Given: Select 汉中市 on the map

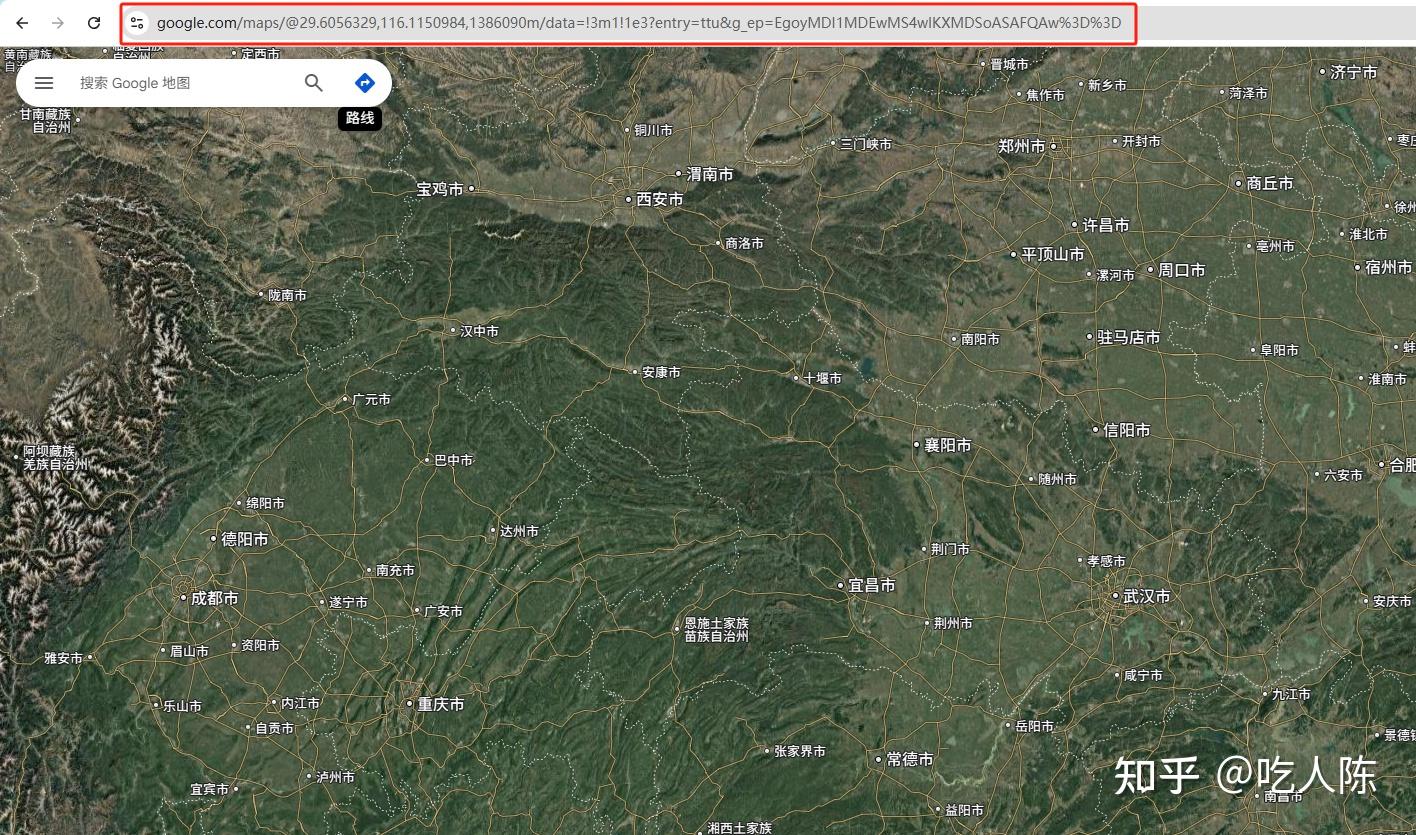Looking at the screenshot, I should [476, 330].
